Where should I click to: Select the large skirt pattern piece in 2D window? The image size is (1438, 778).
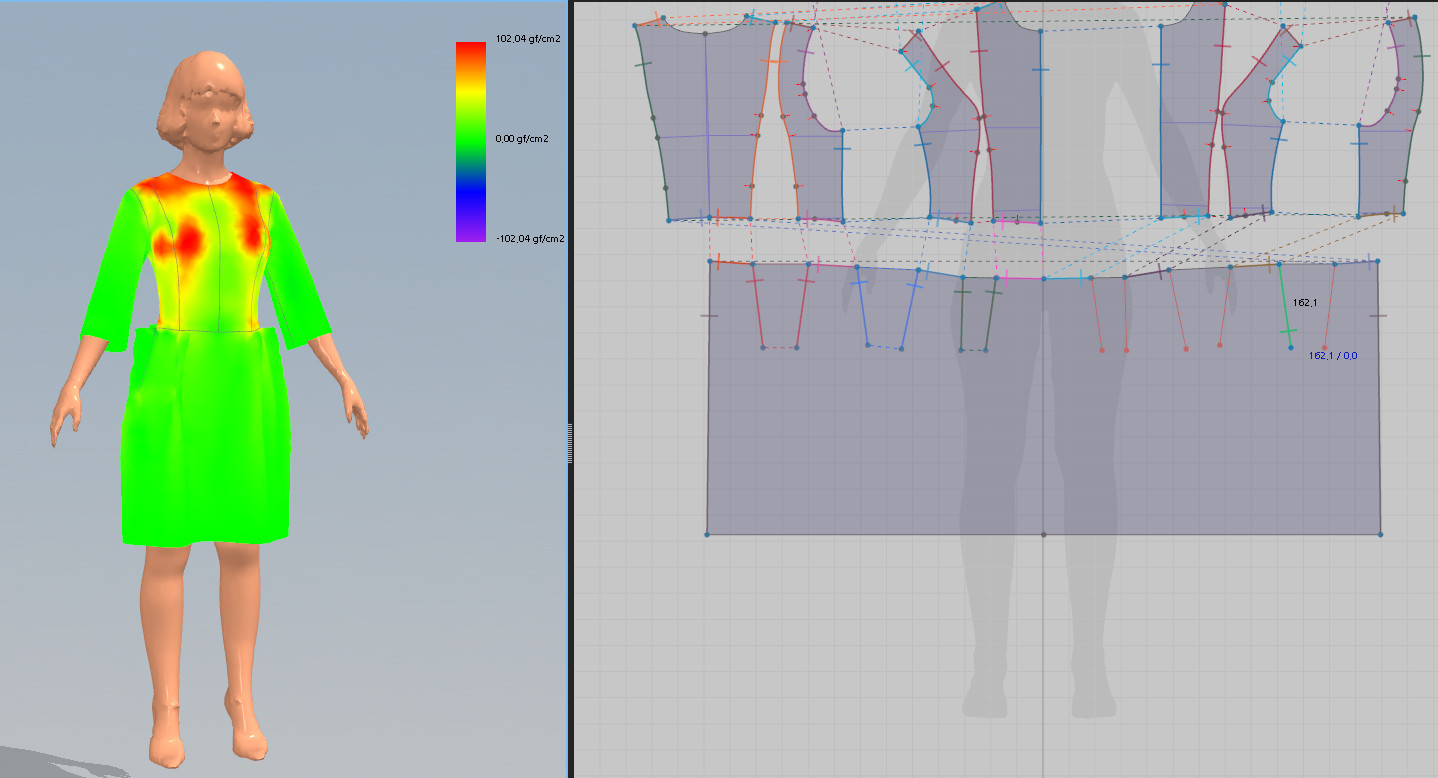[x=1043, y=440]
